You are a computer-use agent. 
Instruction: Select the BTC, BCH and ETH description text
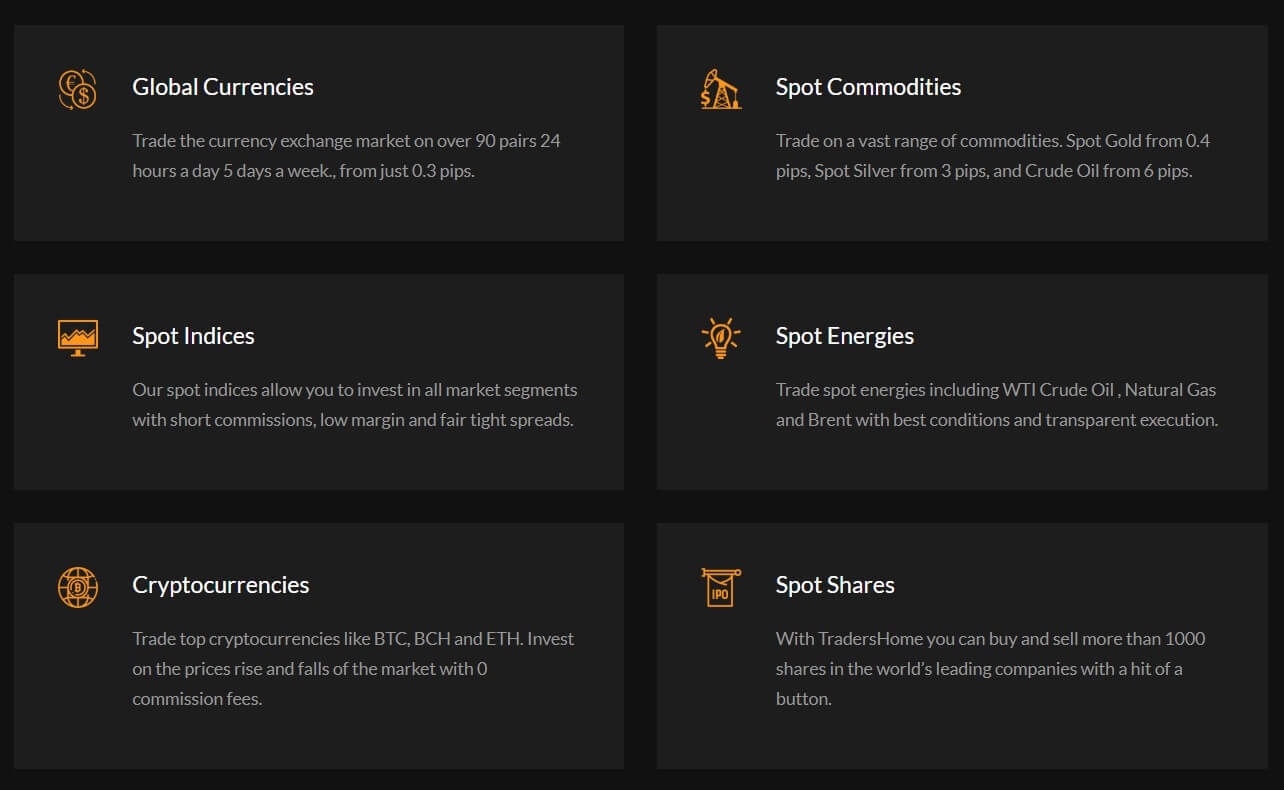pos(353,668)
